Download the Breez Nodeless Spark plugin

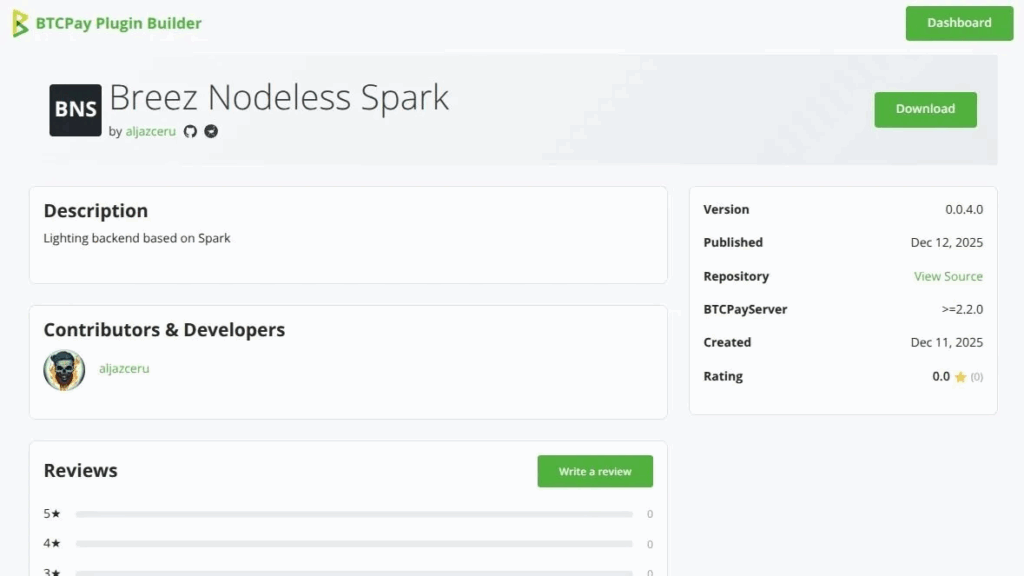924,110
